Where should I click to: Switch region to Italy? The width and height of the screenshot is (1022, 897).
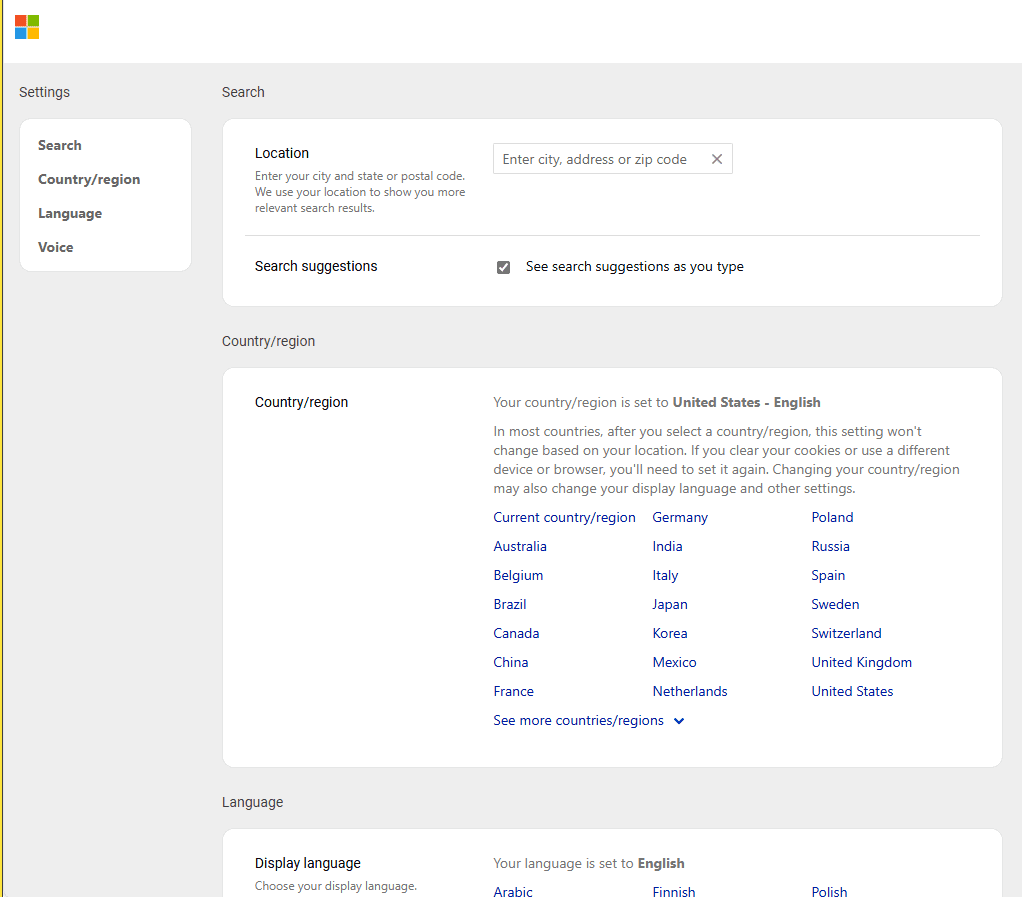tap(665, 575)
